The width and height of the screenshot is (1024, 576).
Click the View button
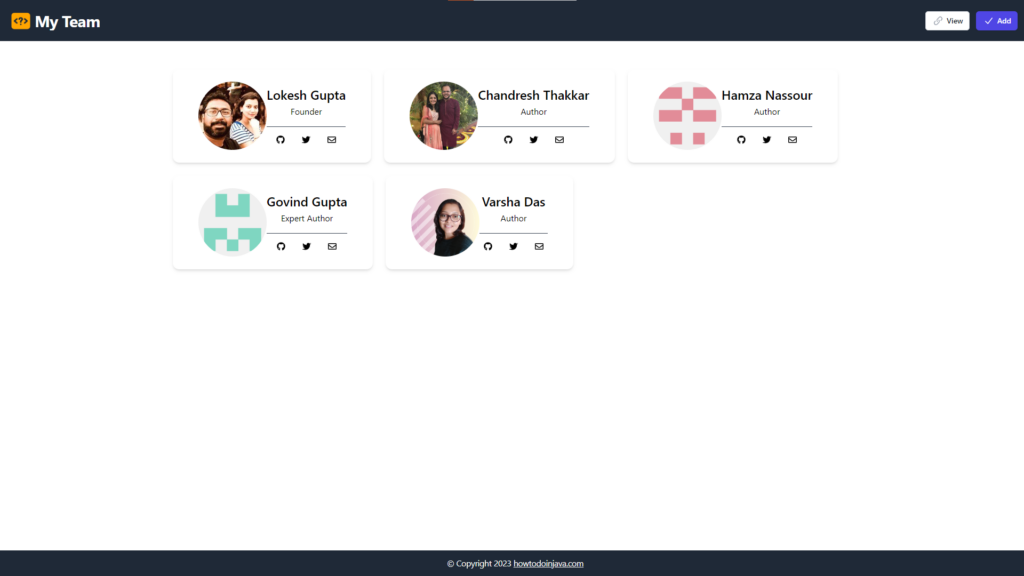(x=946, y=20)
